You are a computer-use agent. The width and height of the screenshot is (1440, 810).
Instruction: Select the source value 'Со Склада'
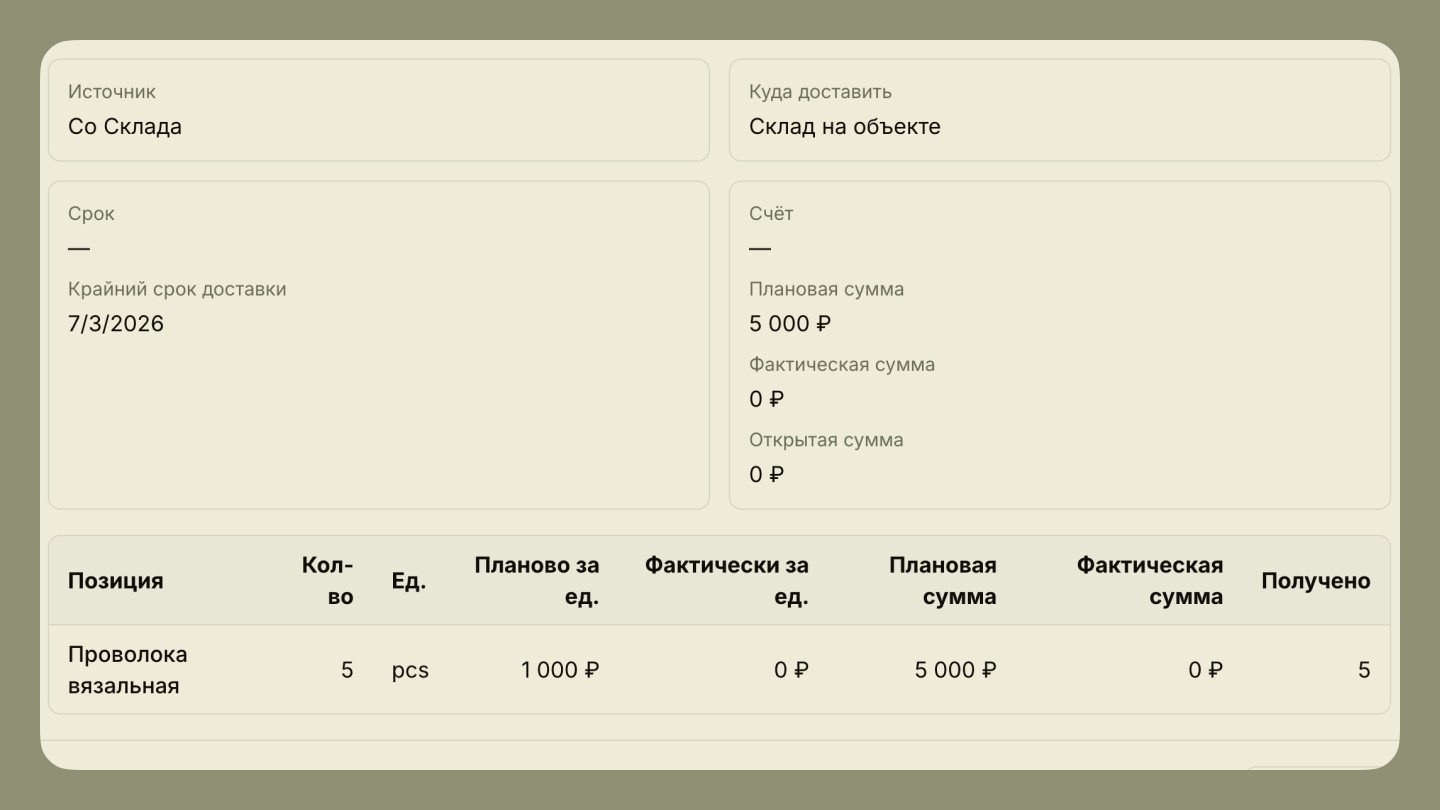[x=125, y=127]
